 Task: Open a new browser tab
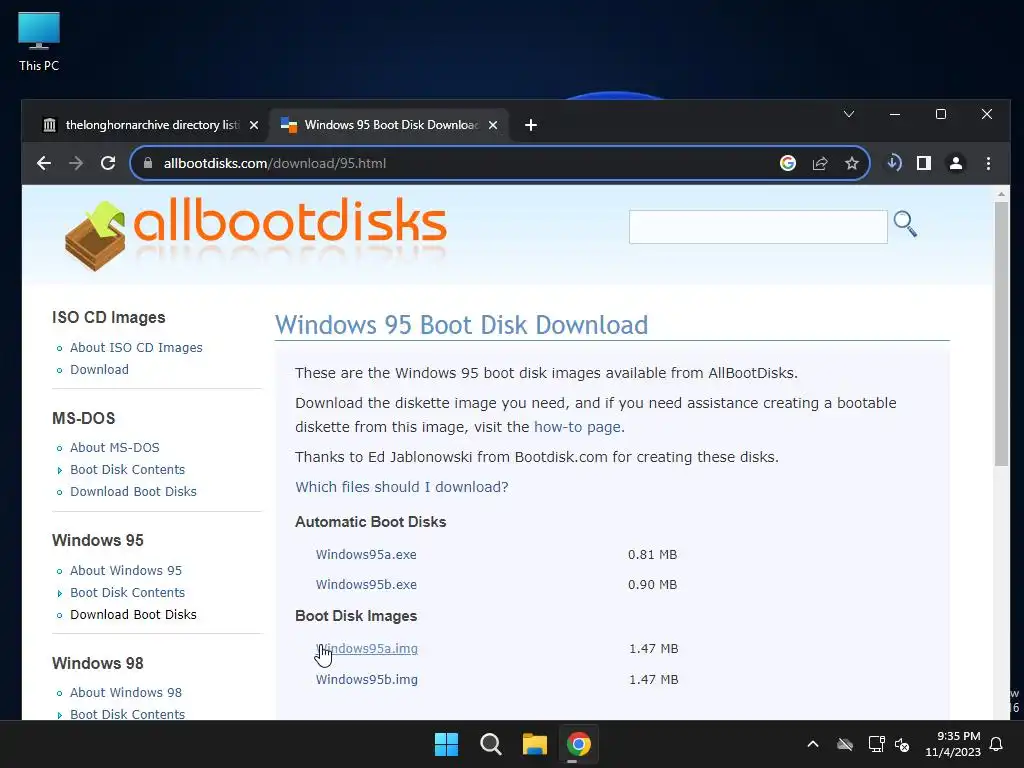tap(531, 125)
